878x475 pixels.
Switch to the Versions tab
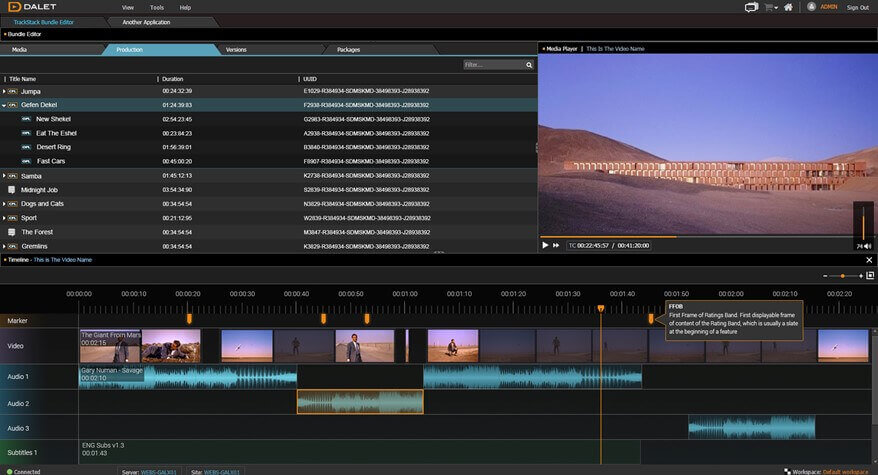pos(236,49)
